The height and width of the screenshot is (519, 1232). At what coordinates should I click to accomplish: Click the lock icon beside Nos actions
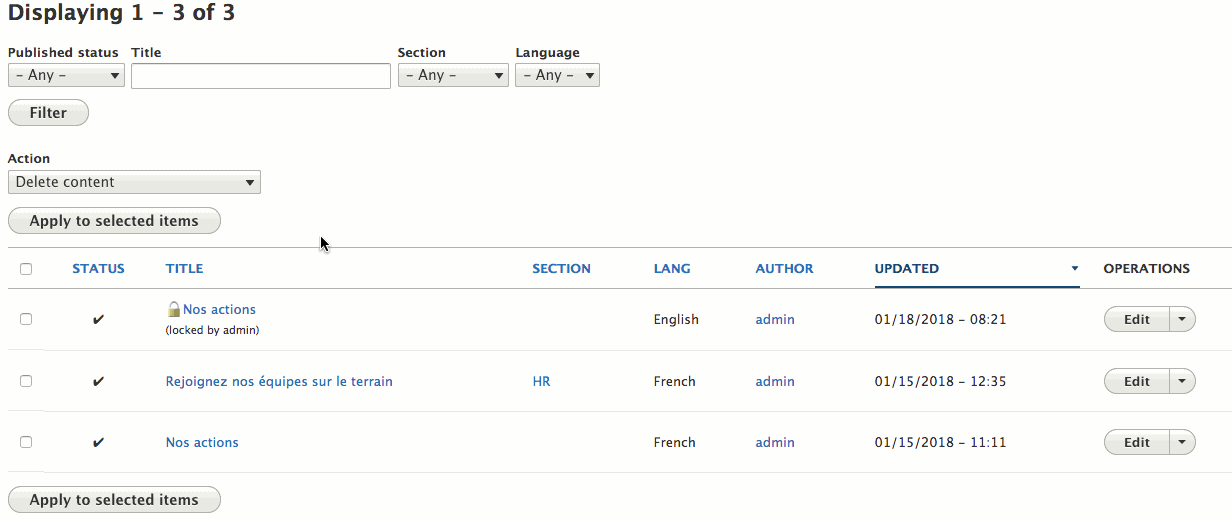click(173, 309)
